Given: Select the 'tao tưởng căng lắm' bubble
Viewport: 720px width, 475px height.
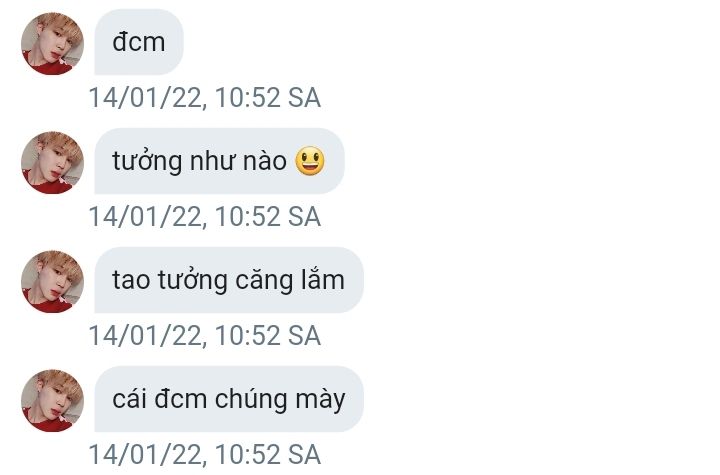Looking at the screenshot, I should (229, 280).
